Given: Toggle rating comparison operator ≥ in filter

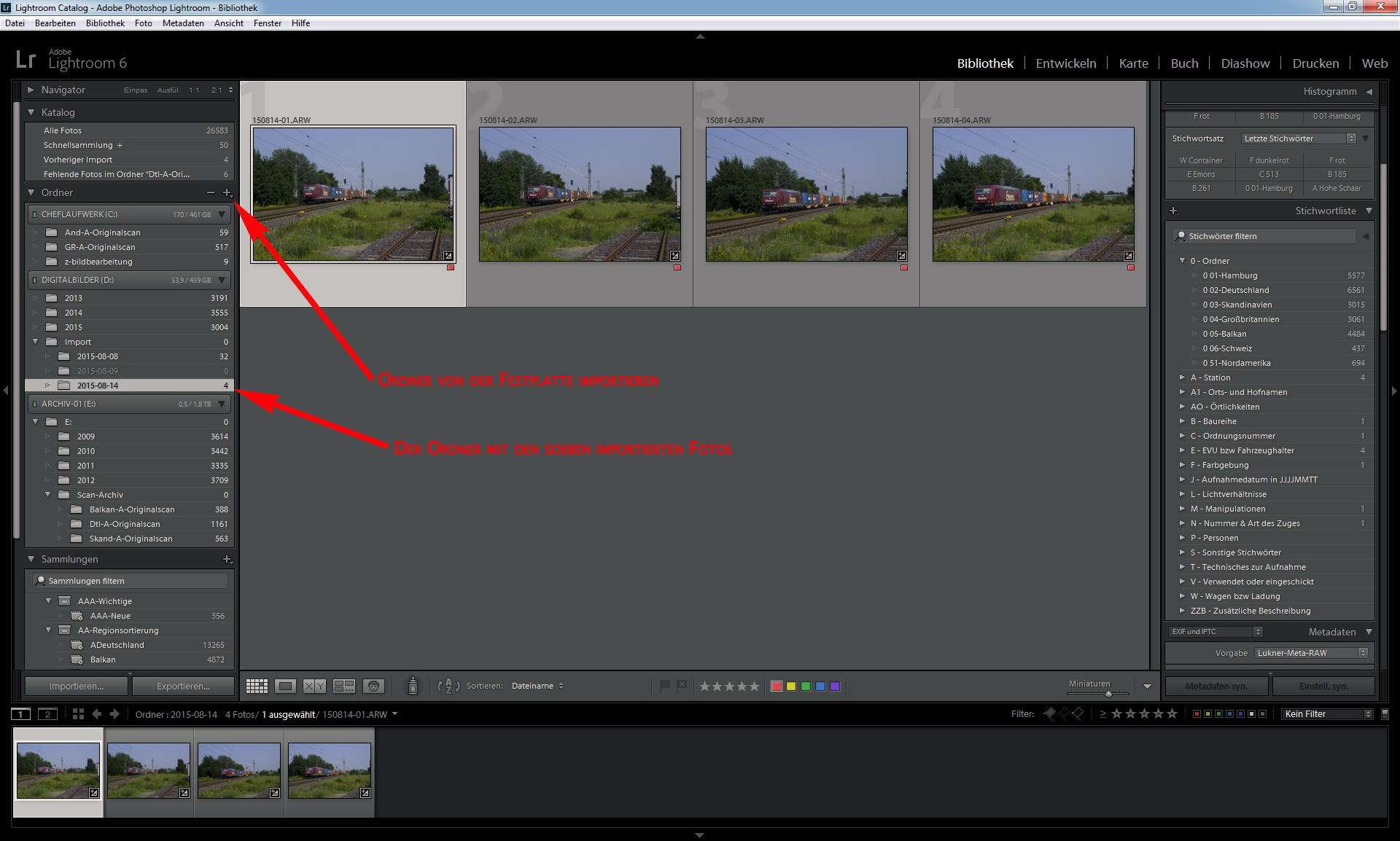Looking at the screenshot, I should click(x=1103, y=714).
